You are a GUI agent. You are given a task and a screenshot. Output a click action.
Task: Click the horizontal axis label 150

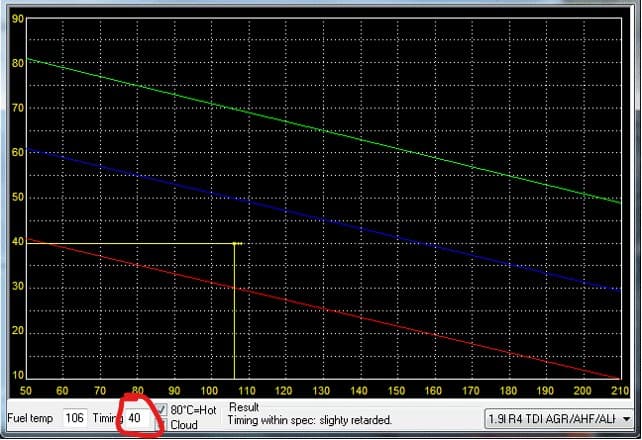coord(396,390)
